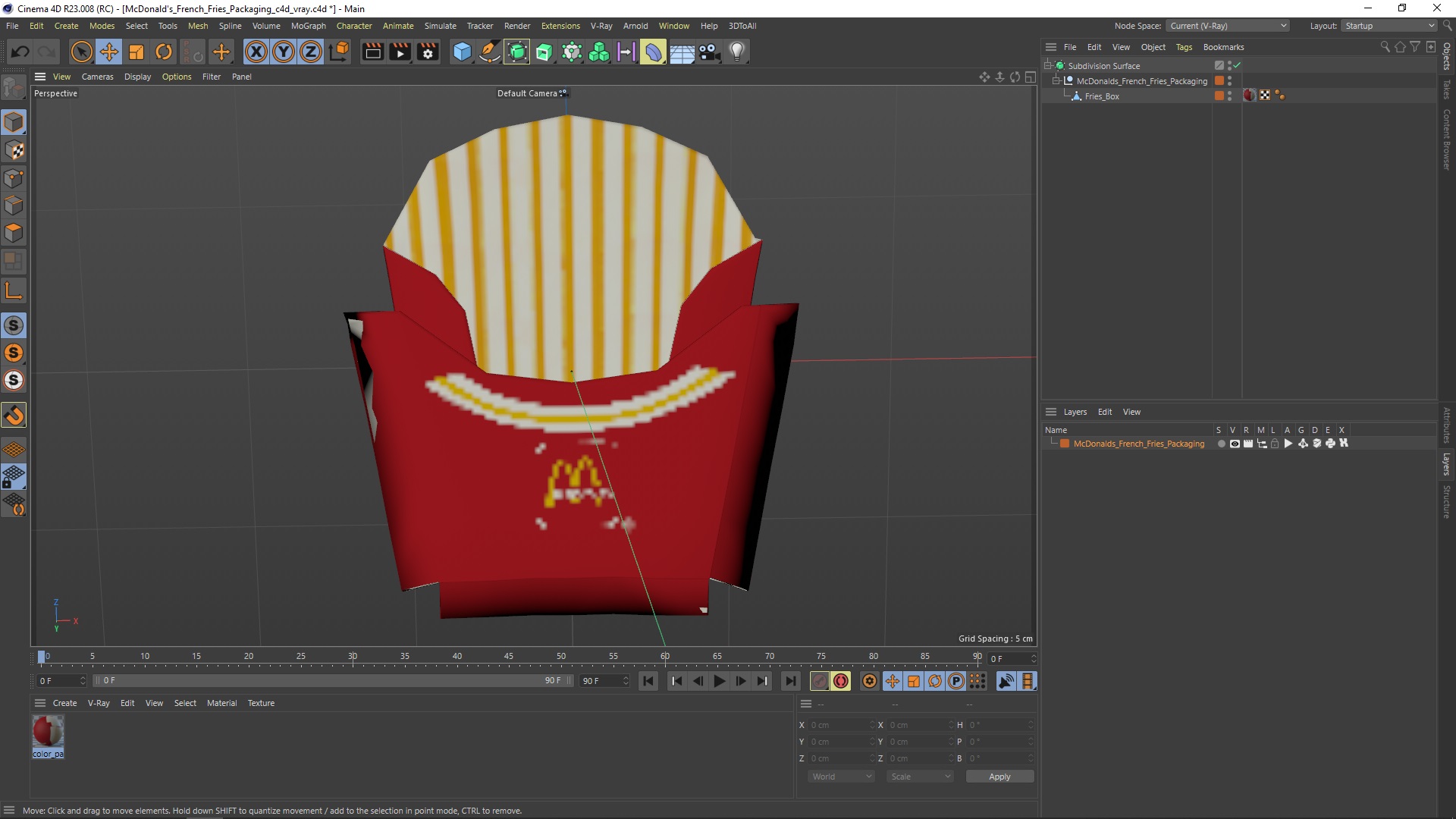Image resolution: width=1456 pixels, height=819 pixels.
Task: Open viewport Cameras menu
Action: pos(97,77)
